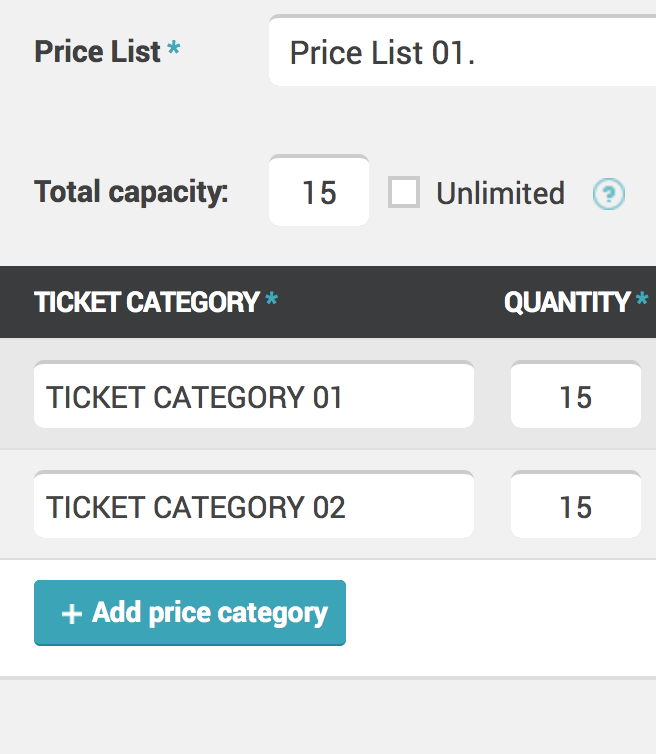Click the asterisk next to TICKET CATEGORY header
Viewport: 656px width, 754px height.
pos(272,298)
